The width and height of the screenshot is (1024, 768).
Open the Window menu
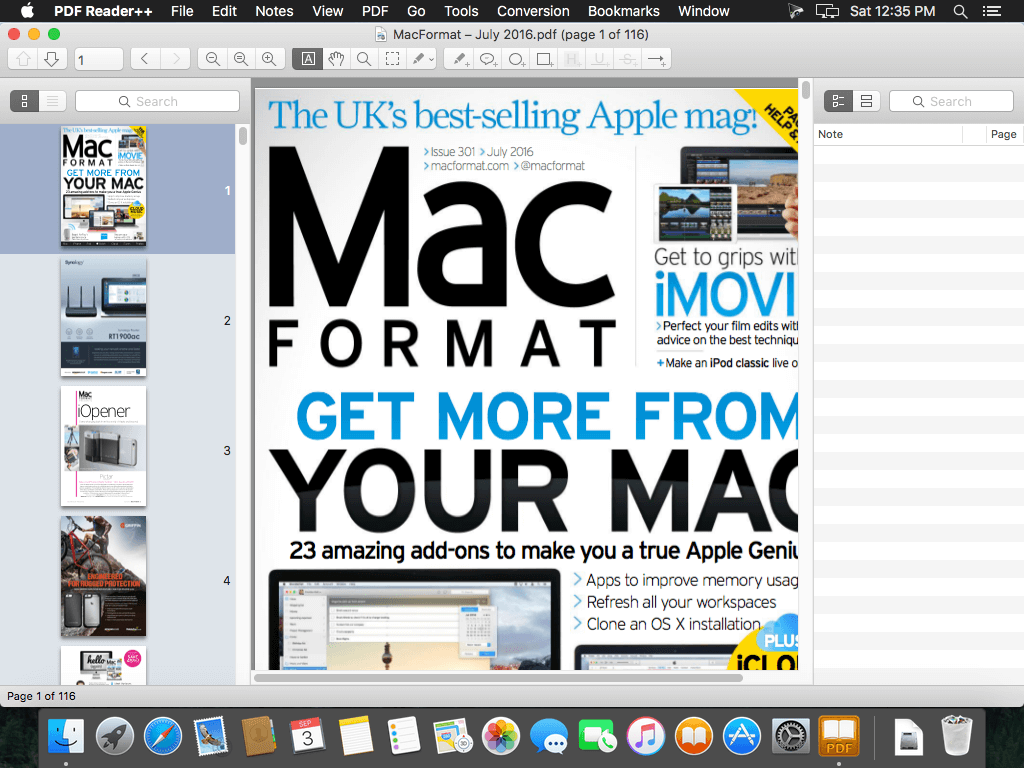tap(703, 11)
